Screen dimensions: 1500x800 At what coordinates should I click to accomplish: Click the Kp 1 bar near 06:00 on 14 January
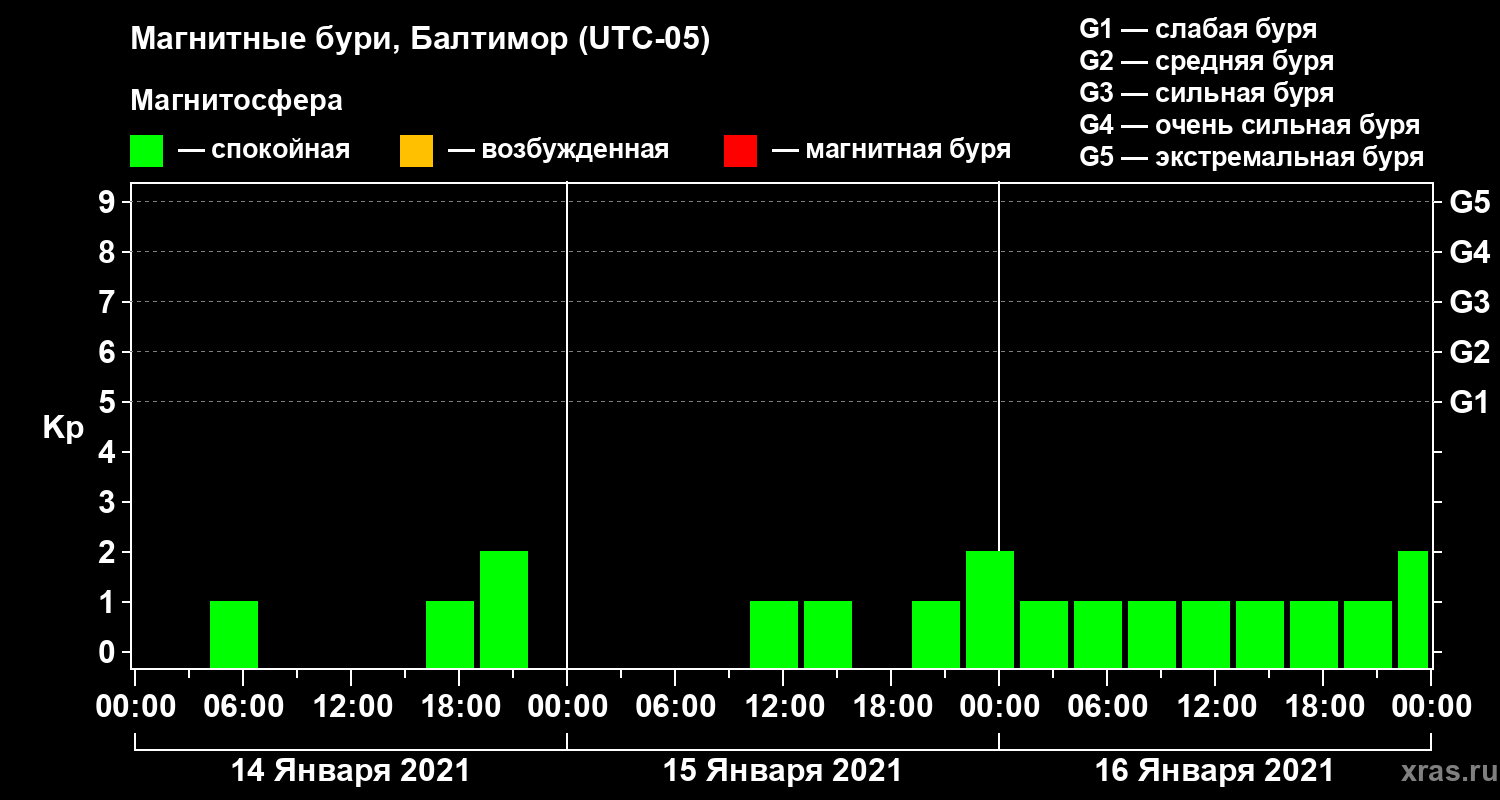[x=234, y=634]
